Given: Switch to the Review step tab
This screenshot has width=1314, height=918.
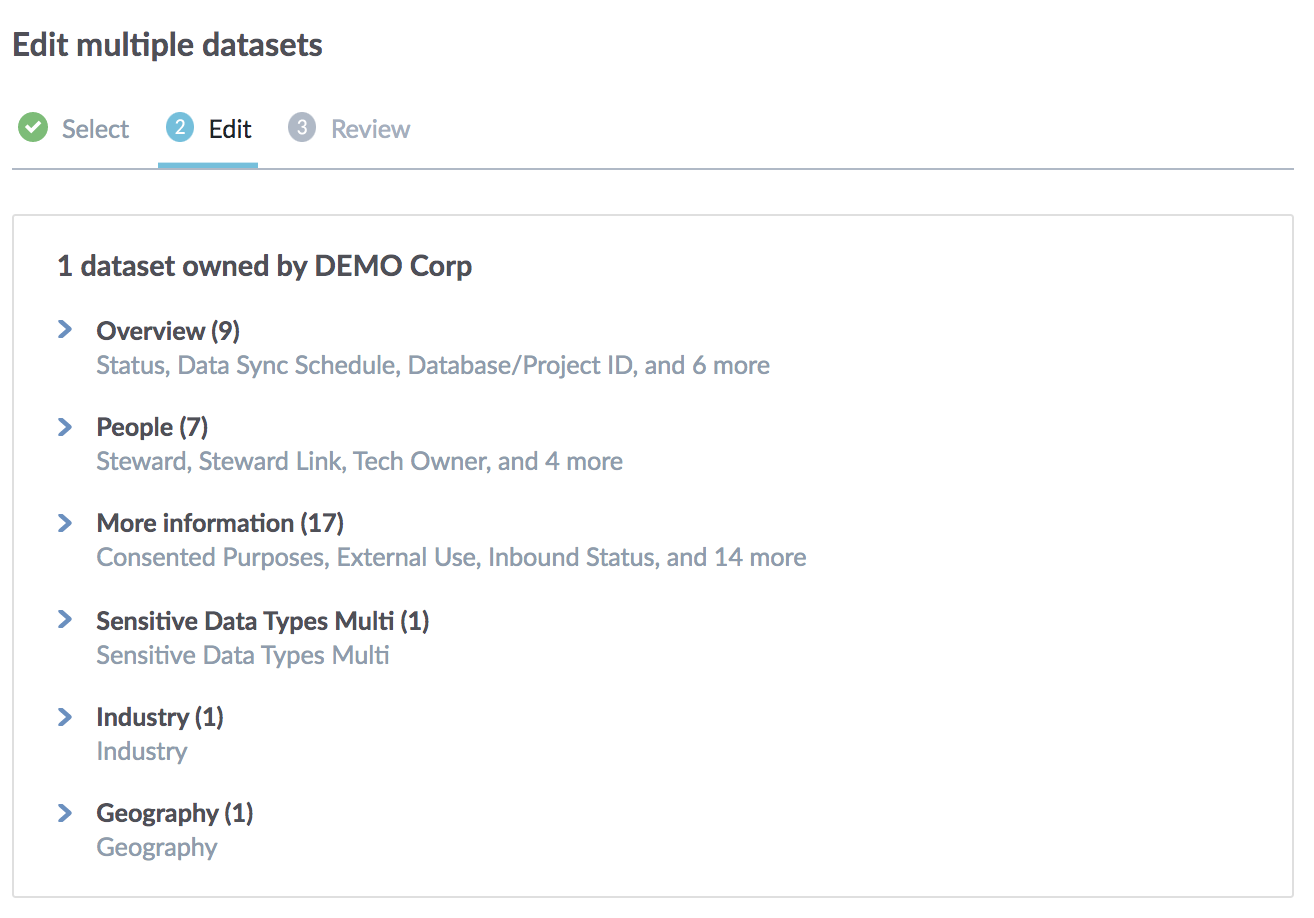Looking at the screenshot, I should click(x=349, y=129).
